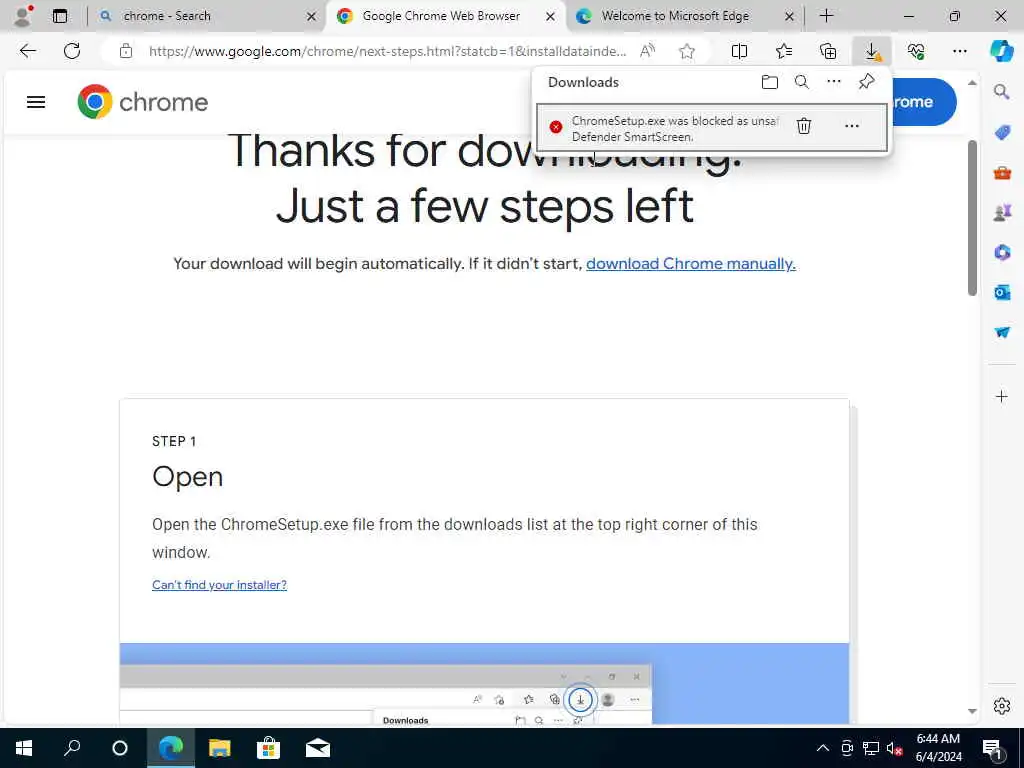This screenshot has width=1024, height=768.
Task: Toggle the Downloads toolbar button
Action: (x=872, y=51)
